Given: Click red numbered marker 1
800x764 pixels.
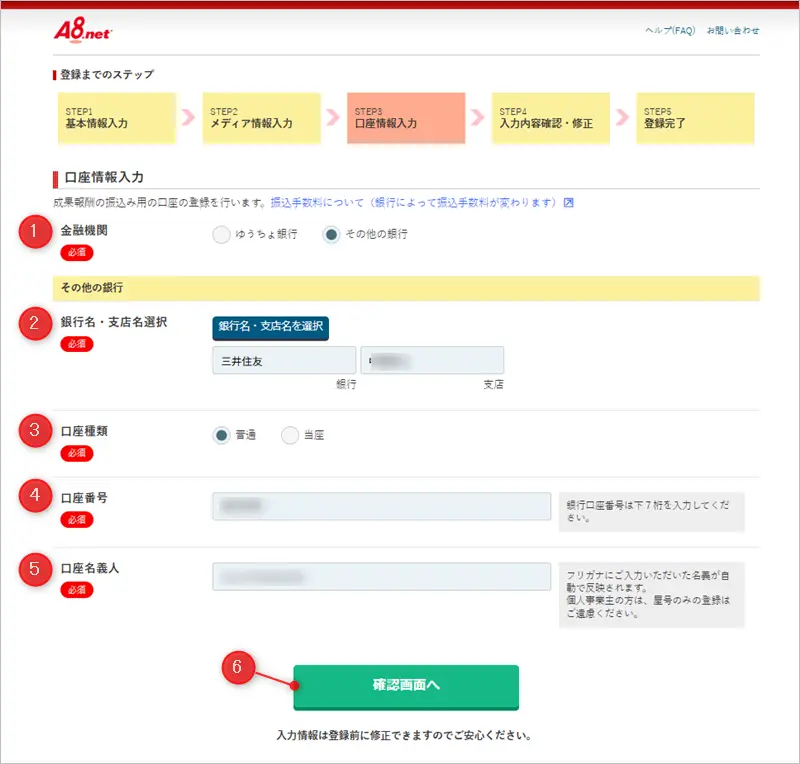Looking at the screenshot, I should [x=35, y=231].
